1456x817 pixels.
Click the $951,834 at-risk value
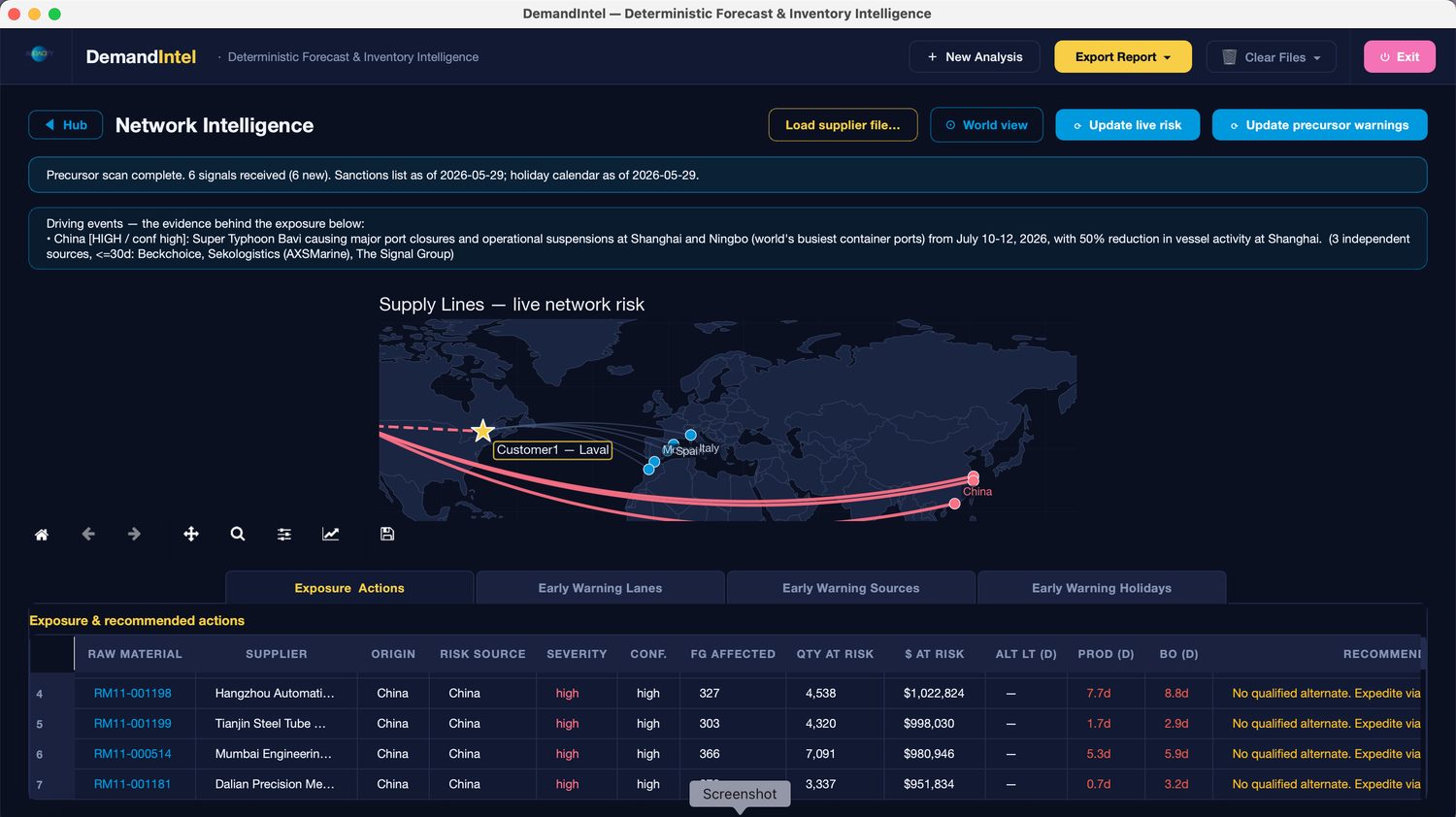coord(929,784)
